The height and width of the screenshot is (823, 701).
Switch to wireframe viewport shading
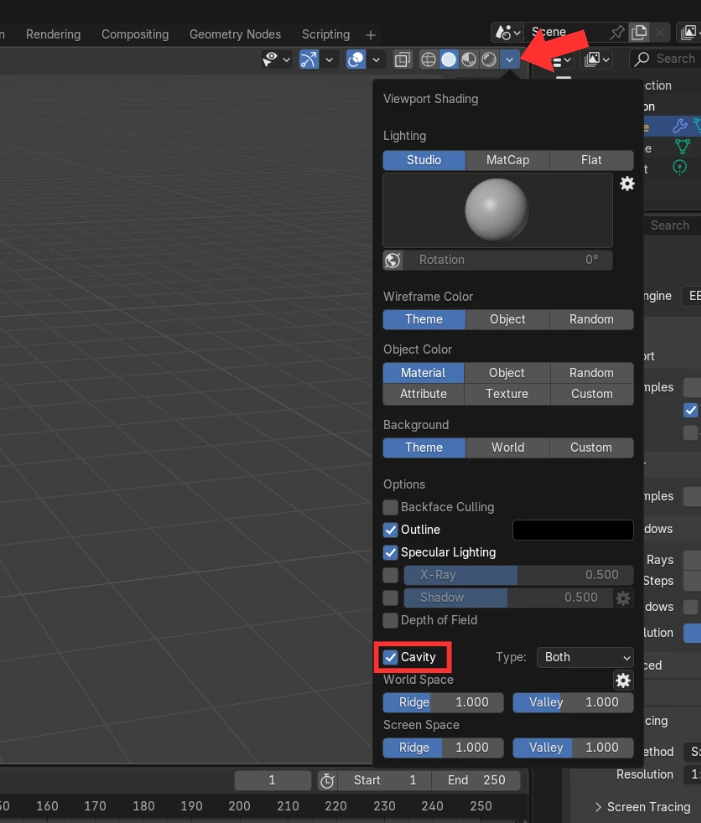pyautogui.click(x=428, y=59)
